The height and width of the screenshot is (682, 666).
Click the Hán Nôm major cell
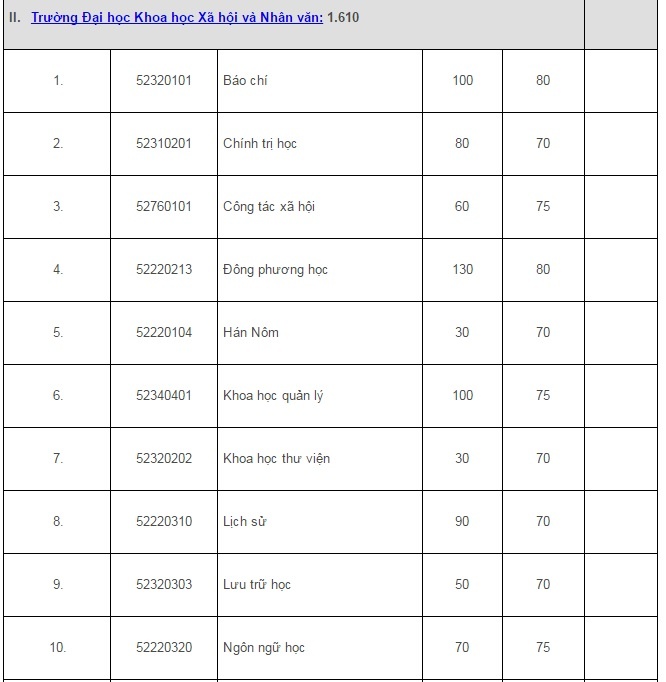(250, 332)
